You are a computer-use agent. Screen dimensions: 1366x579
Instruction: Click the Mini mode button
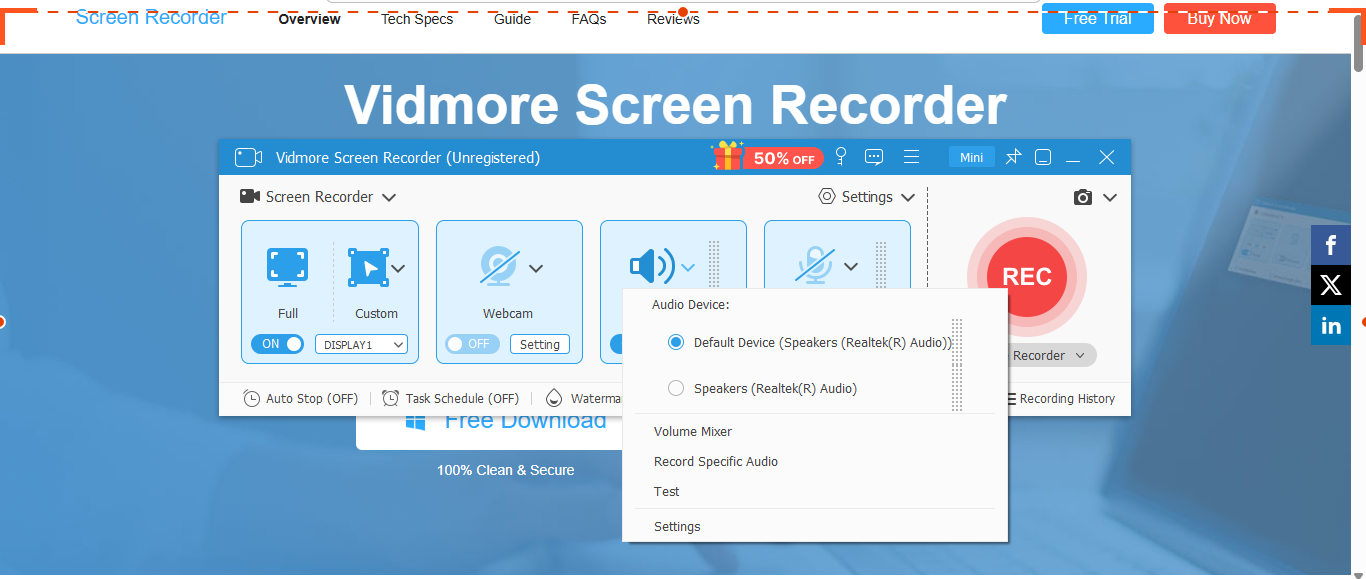coord(972,157)
